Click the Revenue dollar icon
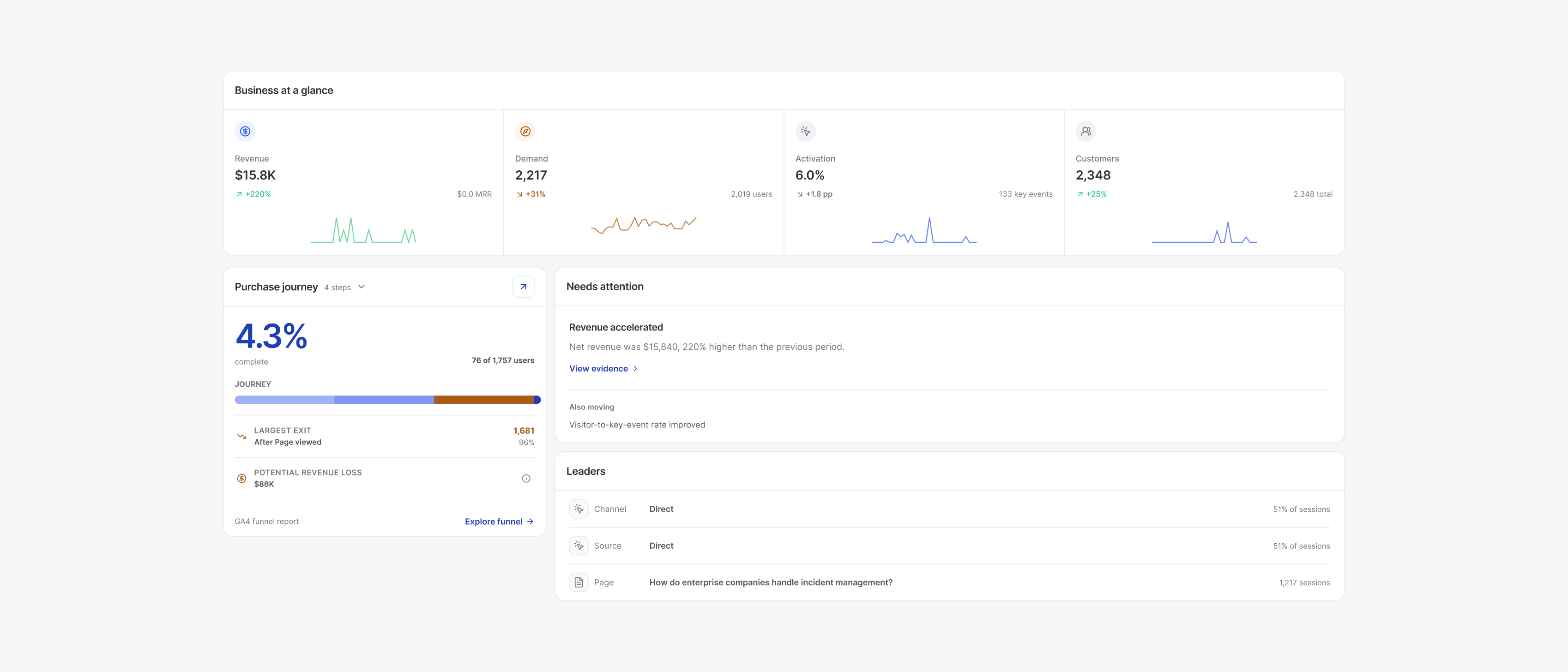Image resolution: width=1568 pixels, height=672 pixels. pyautogui.click(x=245, y=131)
